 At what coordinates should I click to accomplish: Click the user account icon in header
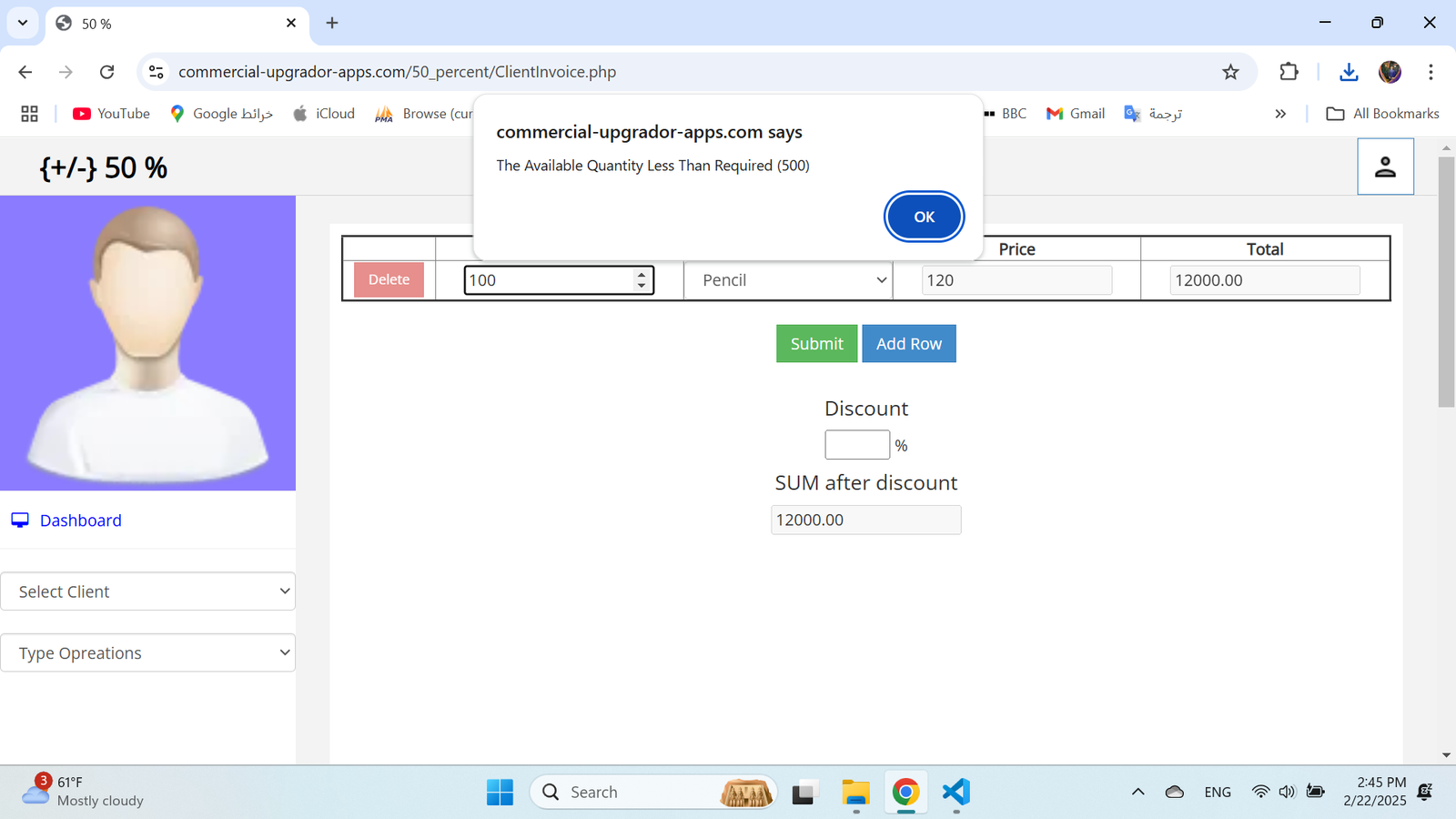[1385, 167]
